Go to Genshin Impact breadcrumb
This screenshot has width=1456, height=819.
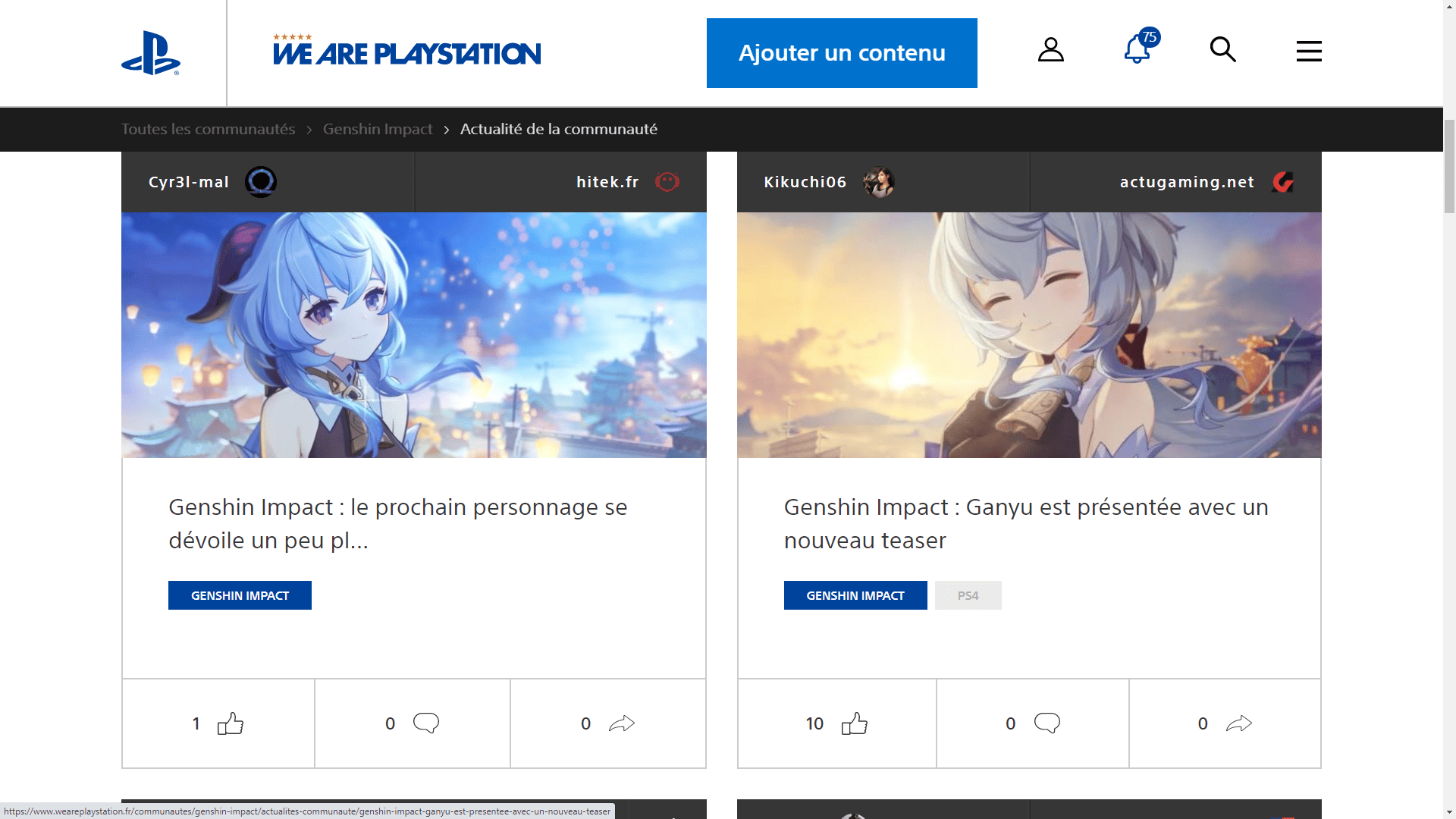click(378, 129)
